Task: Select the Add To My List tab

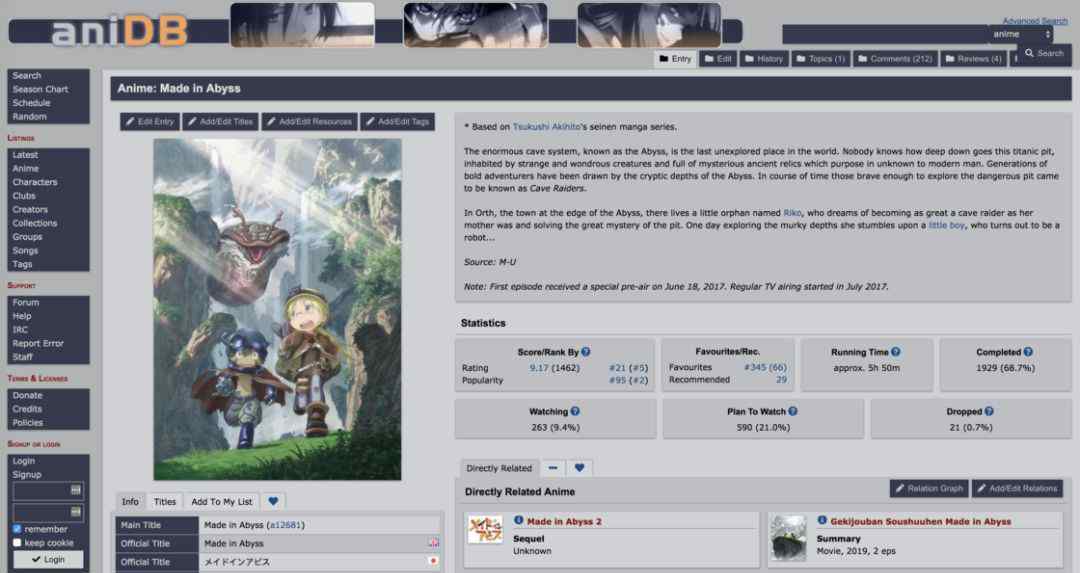Action: click(x=222, y=501)
